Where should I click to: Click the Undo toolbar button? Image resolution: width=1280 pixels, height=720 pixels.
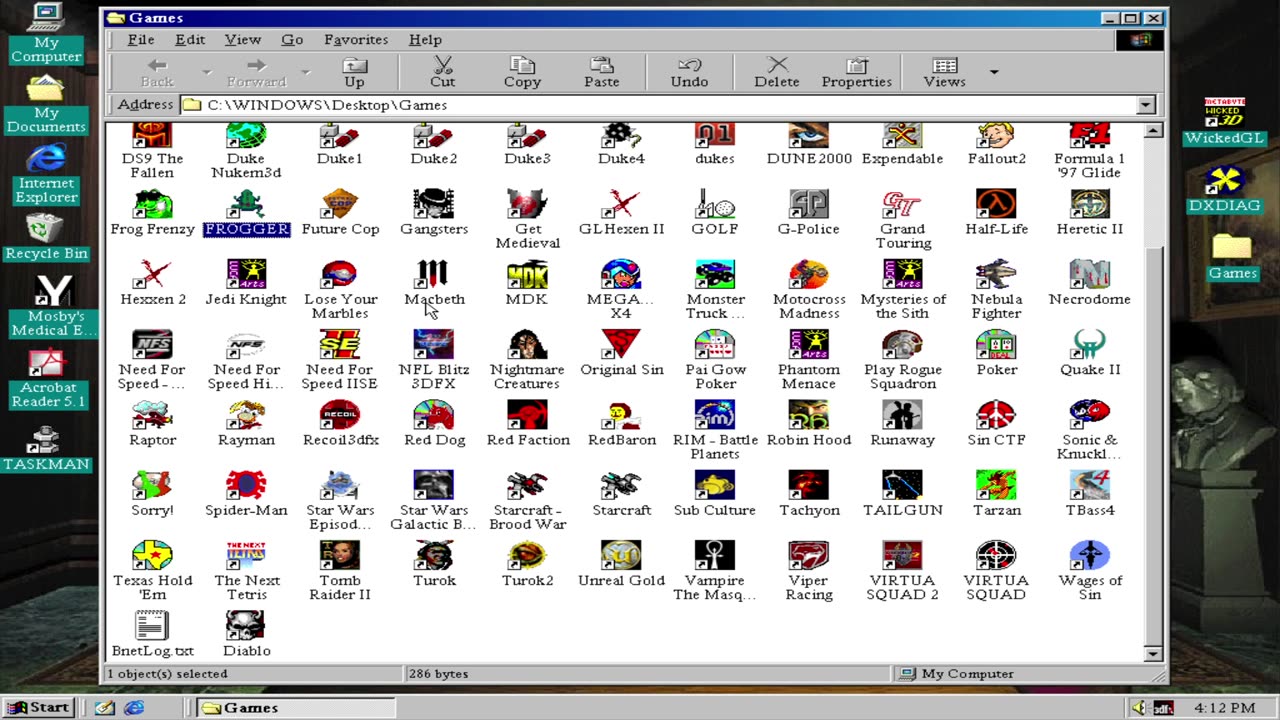click(x=689, y=72)
